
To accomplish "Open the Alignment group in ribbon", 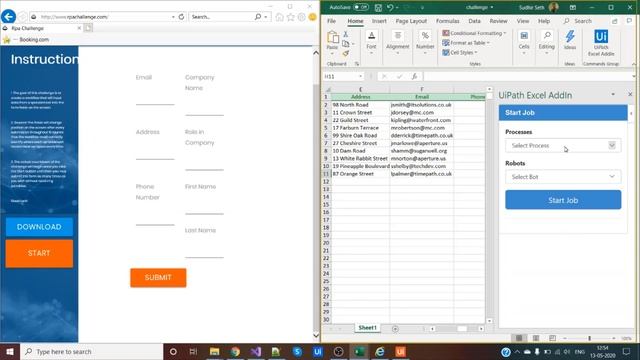I will coord(398,42).
